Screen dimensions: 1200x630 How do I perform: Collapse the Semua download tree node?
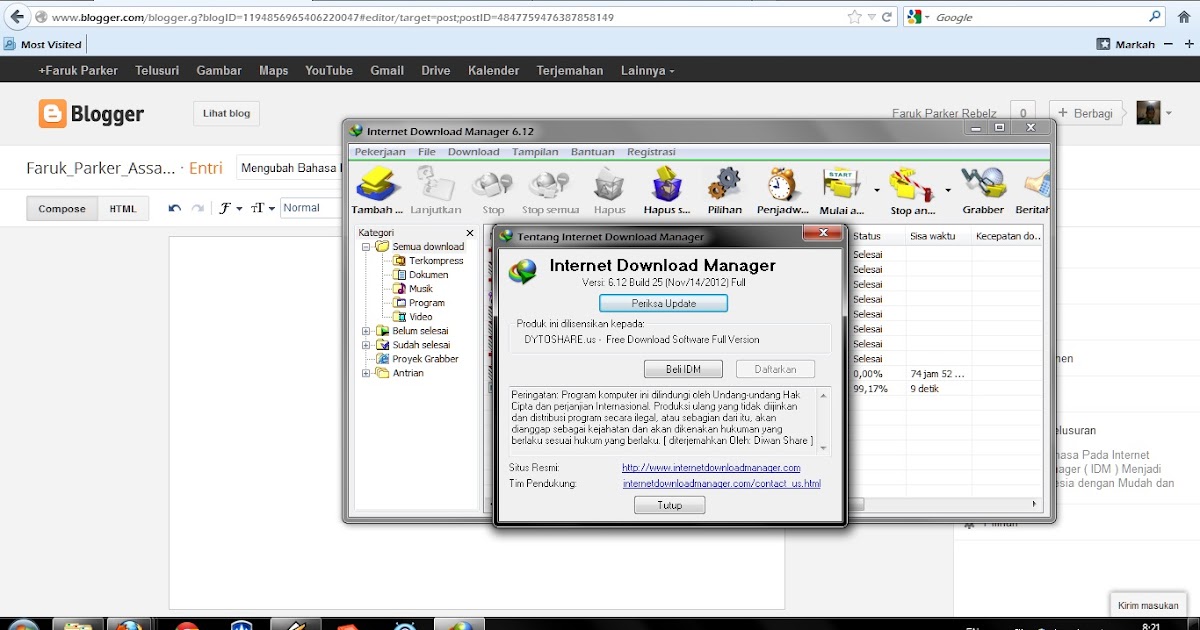pos(367,247)
